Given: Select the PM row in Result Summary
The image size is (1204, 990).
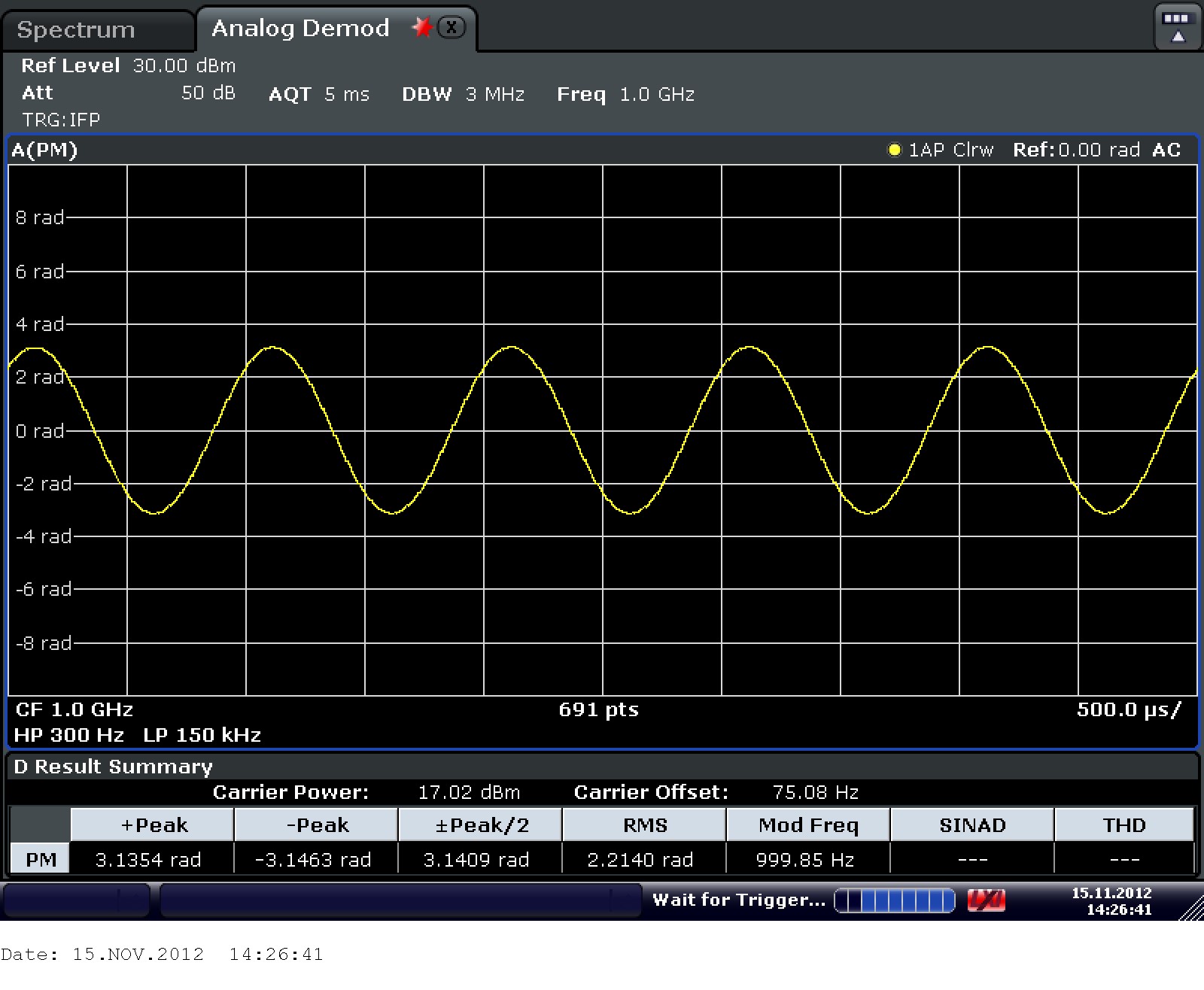Looking at the screenshot, I should point(41,859).
